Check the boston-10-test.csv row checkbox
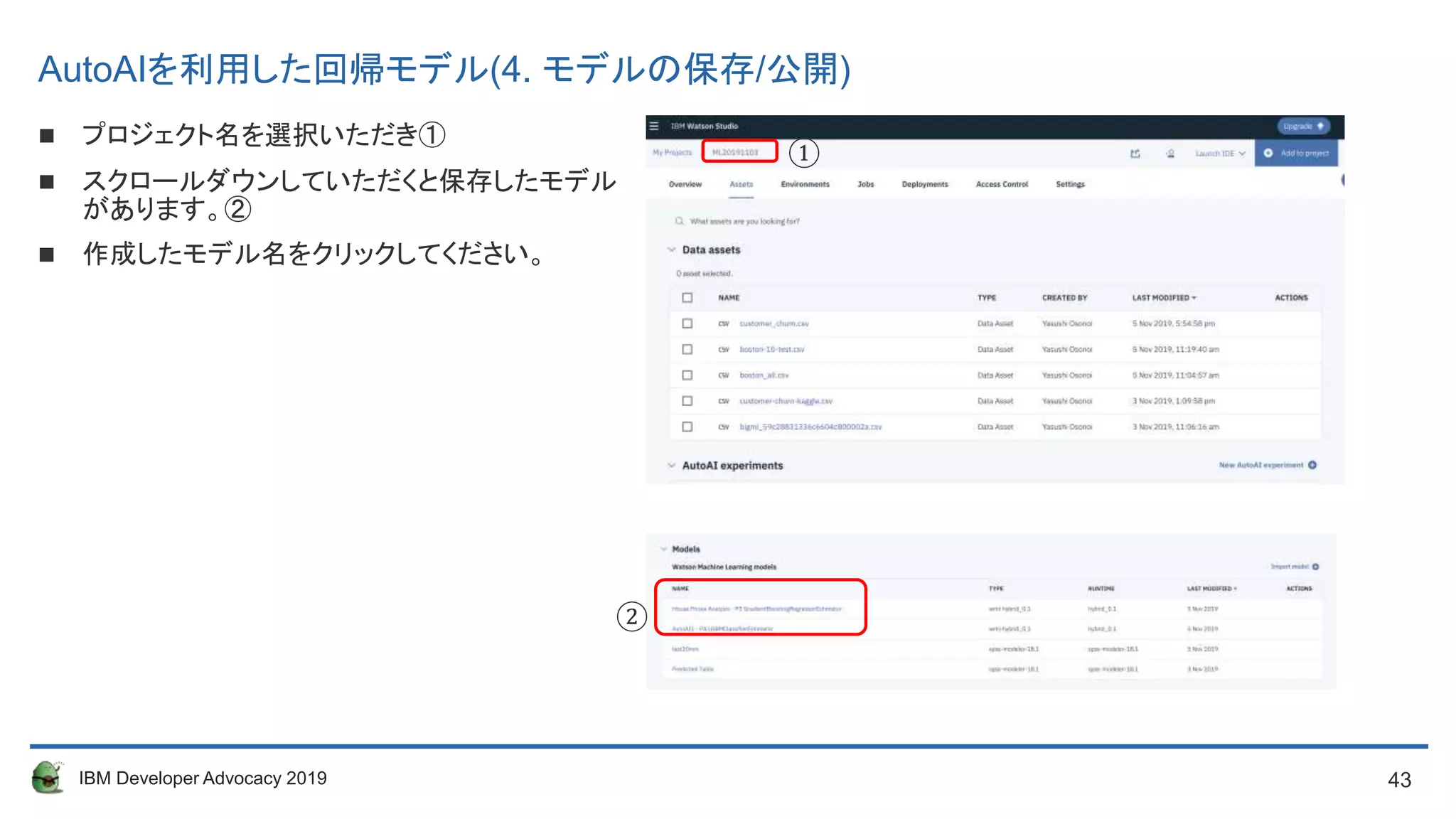The height and width of the screenshot is (819, 1456). click(x=687, y=349)
